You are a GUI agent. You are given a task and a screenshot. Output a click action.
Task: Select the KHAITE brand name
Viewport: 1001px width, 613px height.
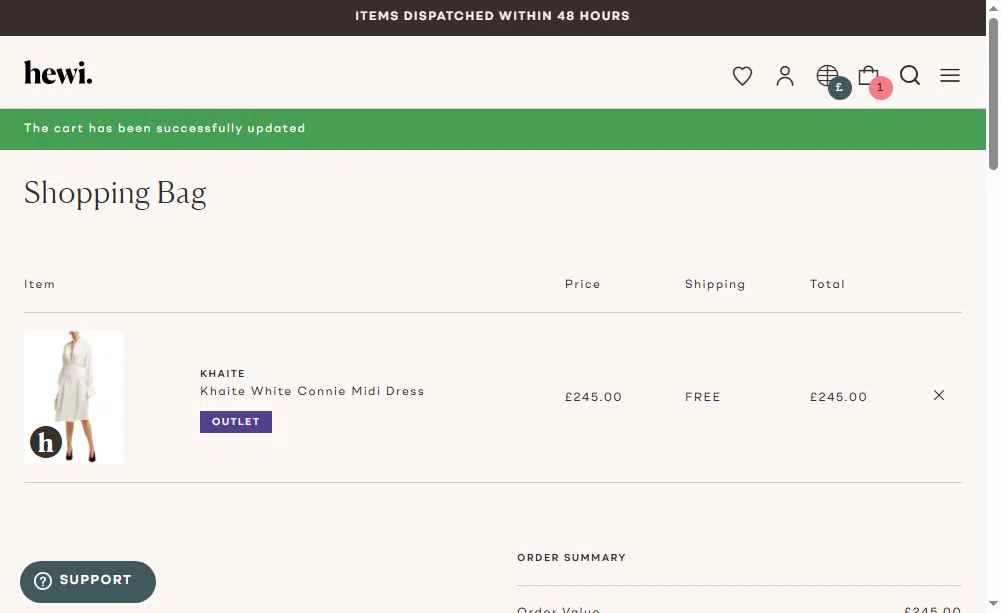[x=222, y=374]
